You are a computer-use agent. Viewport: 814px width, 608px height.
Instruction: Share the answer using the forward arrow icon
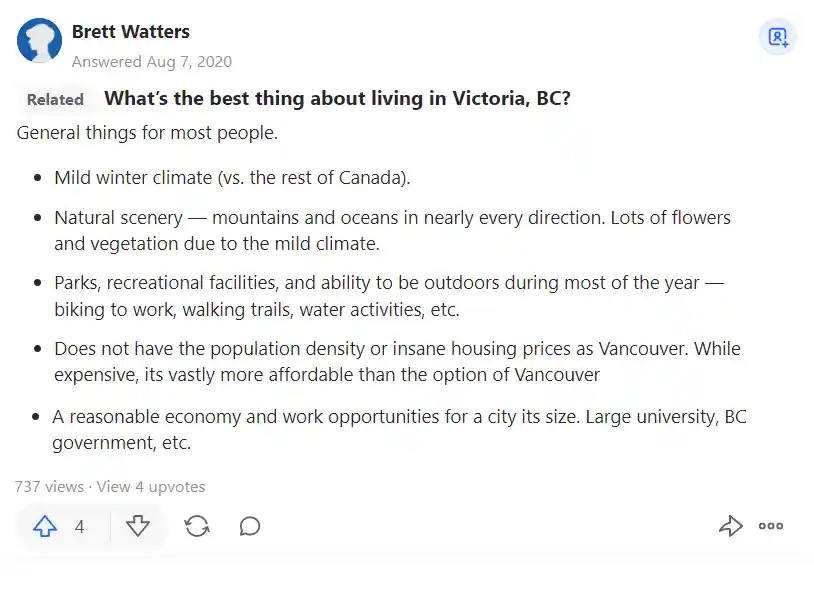(x=731, y=525)
